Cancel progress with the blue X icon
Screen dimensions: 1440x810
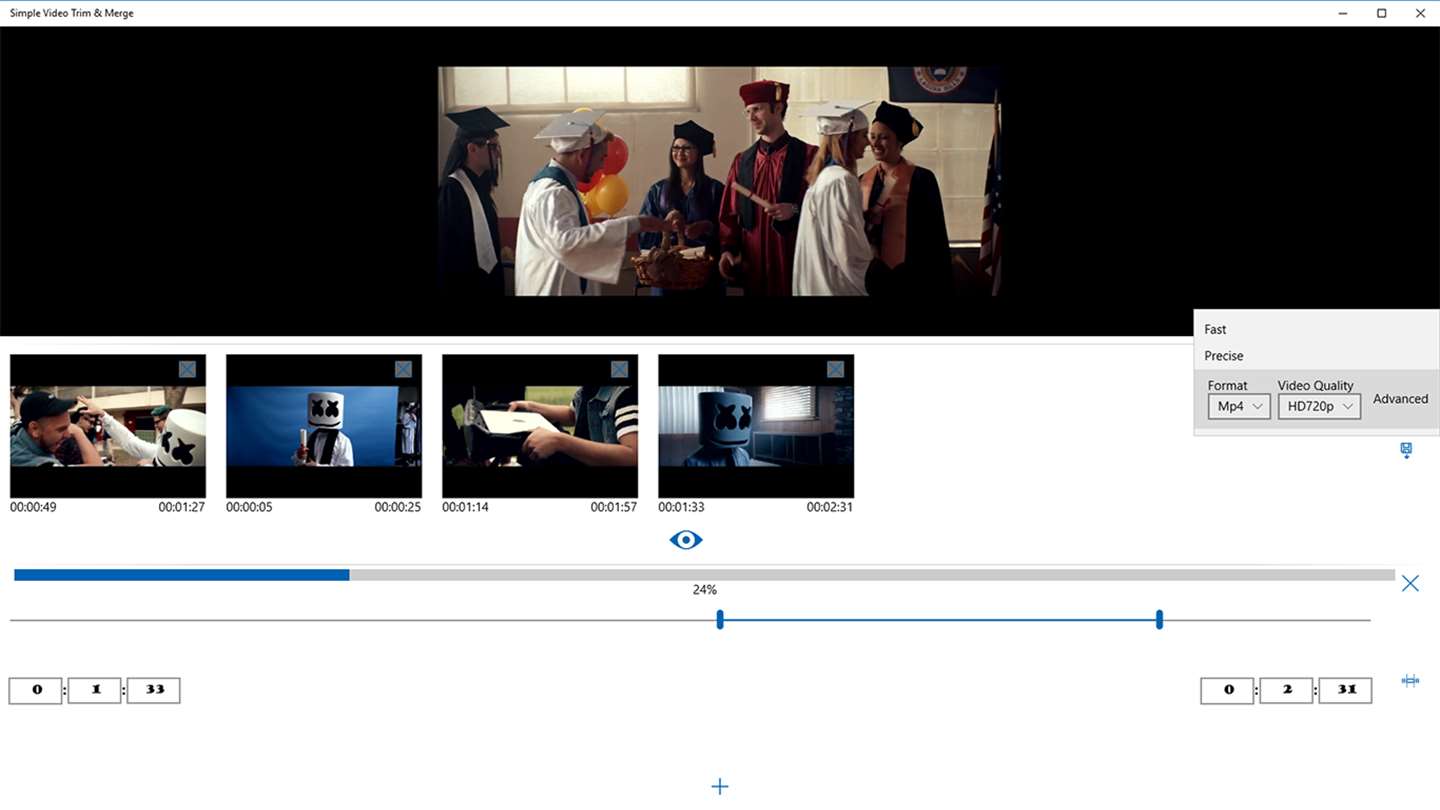pyautogui.click(x=1410, y=583)
